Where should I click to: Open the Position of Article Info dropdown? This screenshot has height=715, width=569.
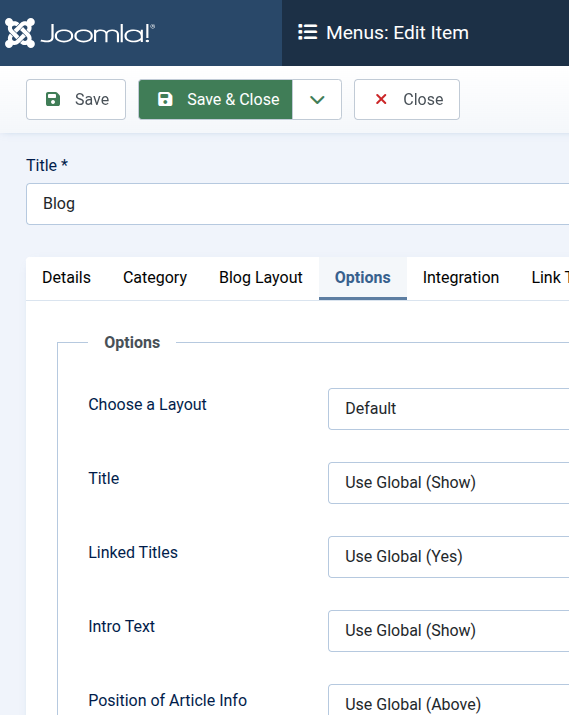point(449,699)
